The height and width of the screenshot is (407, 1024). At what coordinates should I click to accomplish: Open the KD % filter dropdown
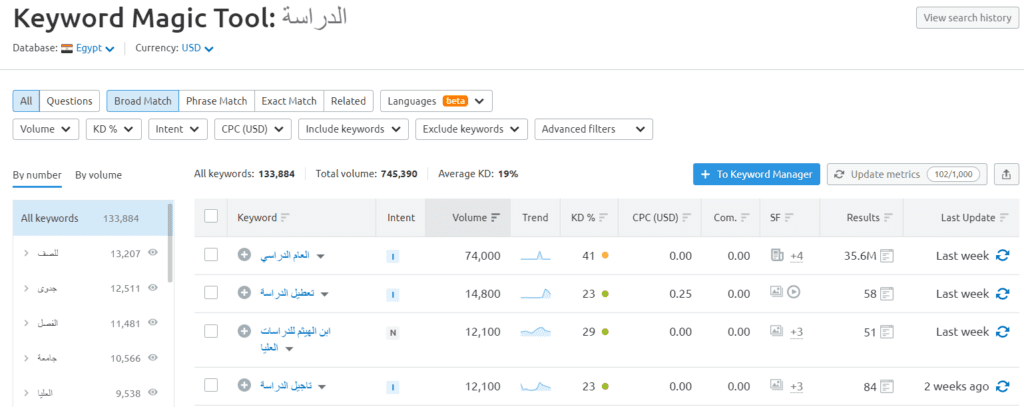point(114,129)
